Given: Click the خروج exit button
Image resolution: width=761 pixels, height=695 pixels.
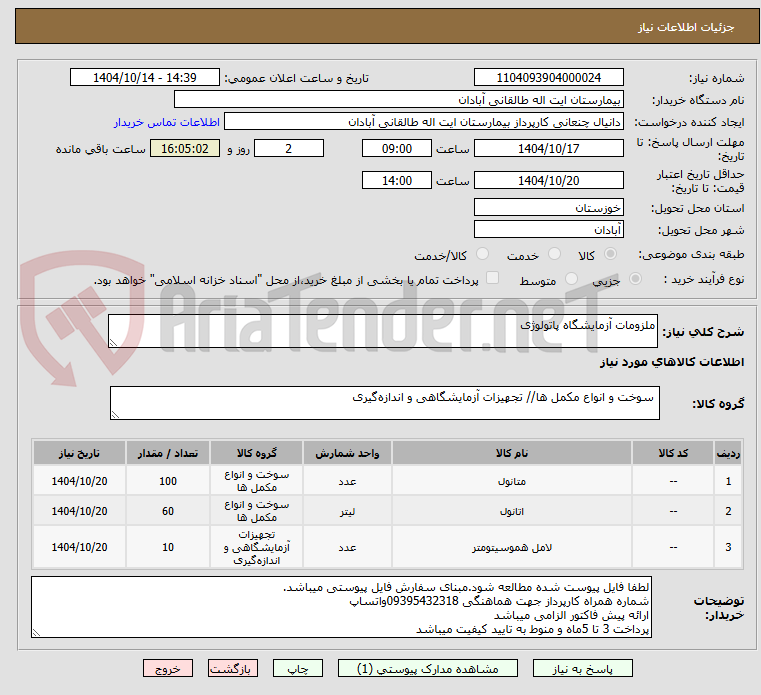Looking at the screenshot, I should (x=167, y=668).
